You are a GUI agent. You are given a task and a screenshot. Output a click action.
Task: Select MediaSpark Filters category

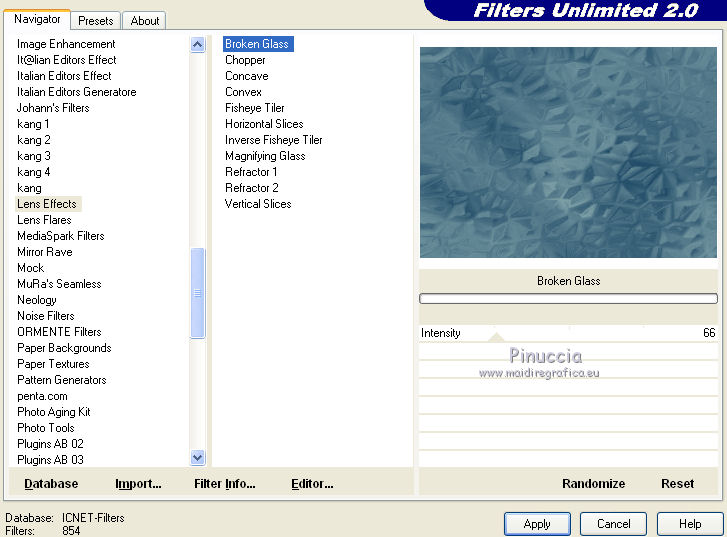[61, 236]
